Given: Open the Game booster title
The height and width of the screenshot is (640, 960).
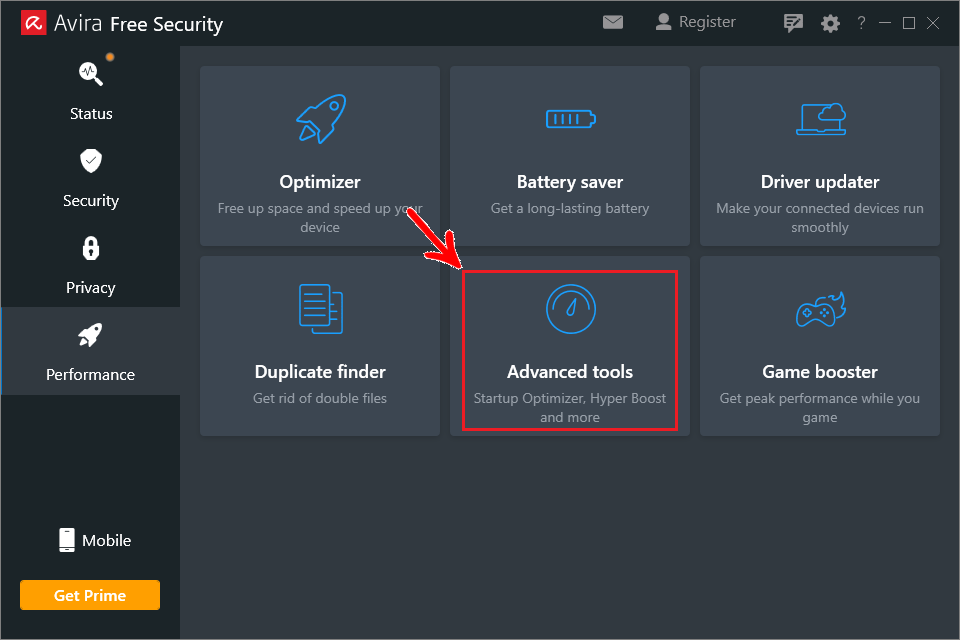Looking at the screenshot, I should coord(820,372).
